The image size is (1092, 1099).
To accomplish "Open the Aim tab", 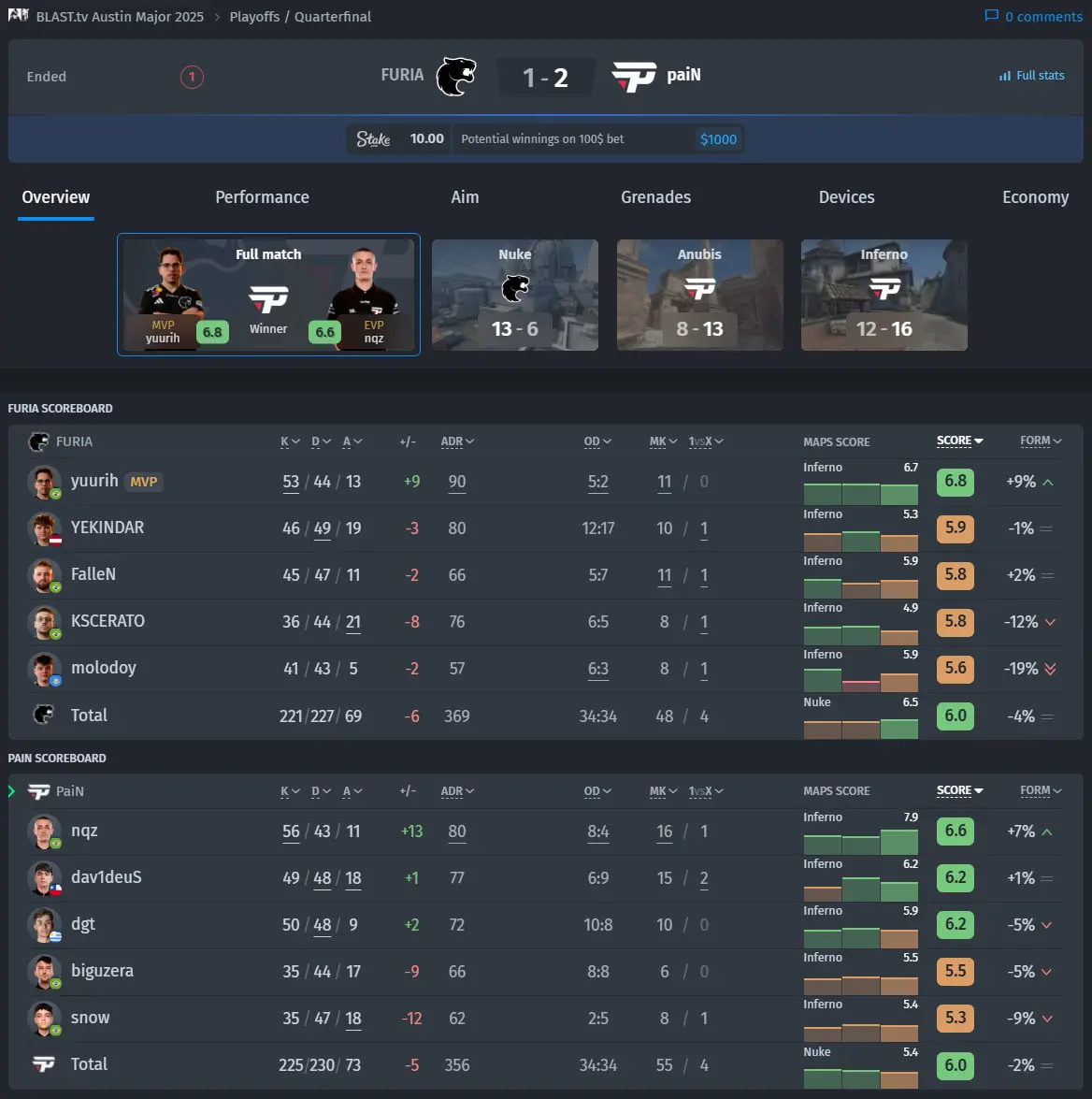I will point(465,197).
